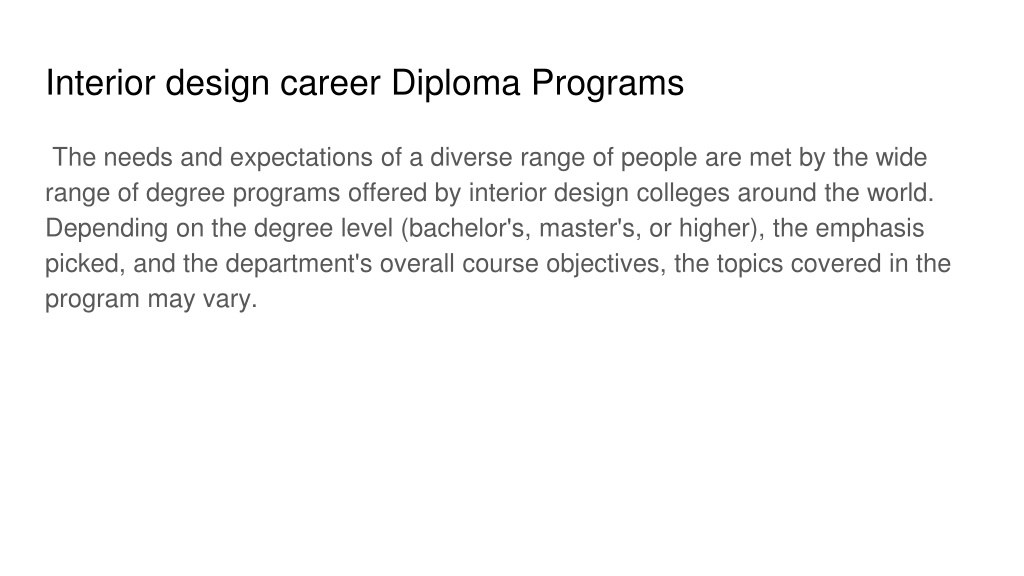
Task: Click the word "higher)" in the paragraph
Action: 722,229
